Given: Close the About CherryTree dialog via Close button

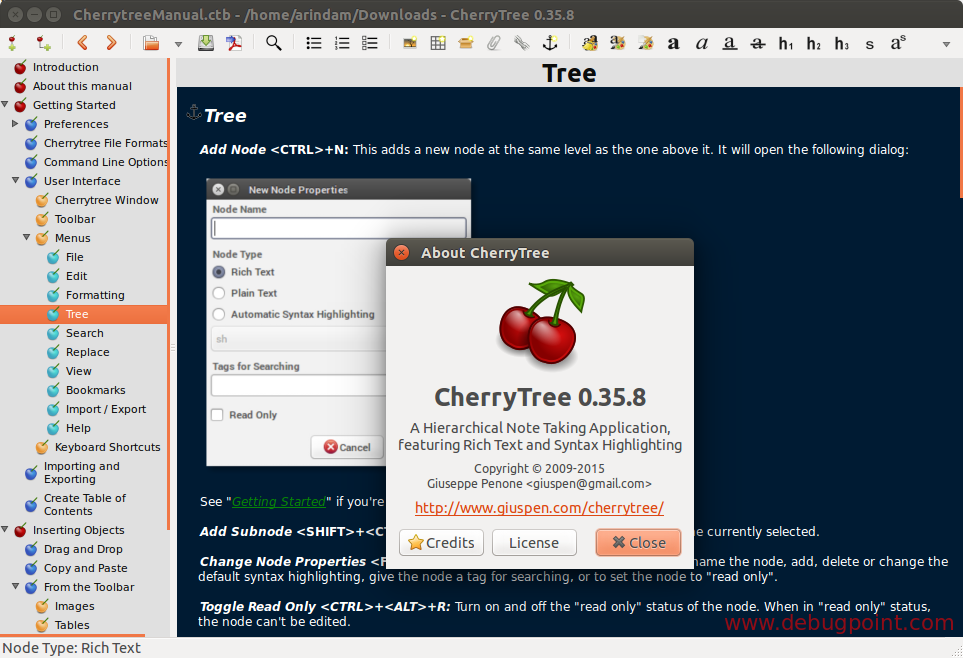Looking at the screenshot, I should [638, 542].
